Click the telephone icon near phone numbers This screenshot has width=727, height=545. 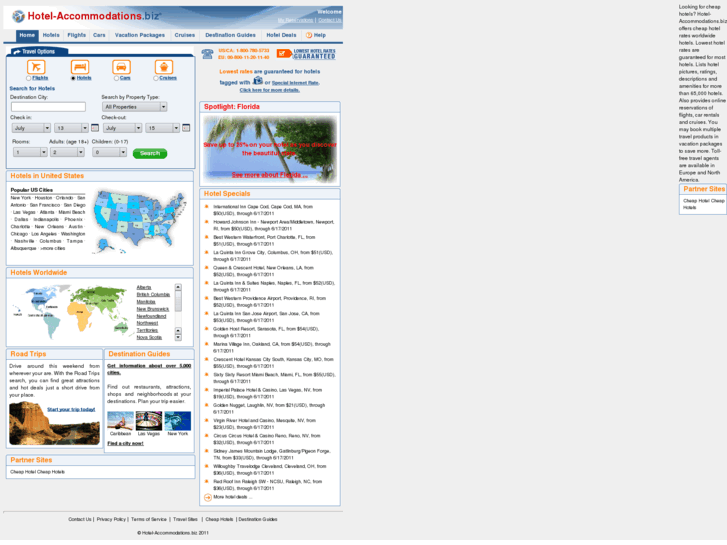pos(207,54)
